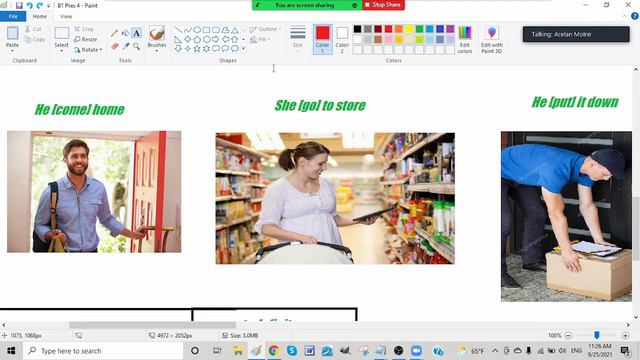This screenshot has height=360, width=640.
Task: Switch to the View tab
Action: [66, 16]
